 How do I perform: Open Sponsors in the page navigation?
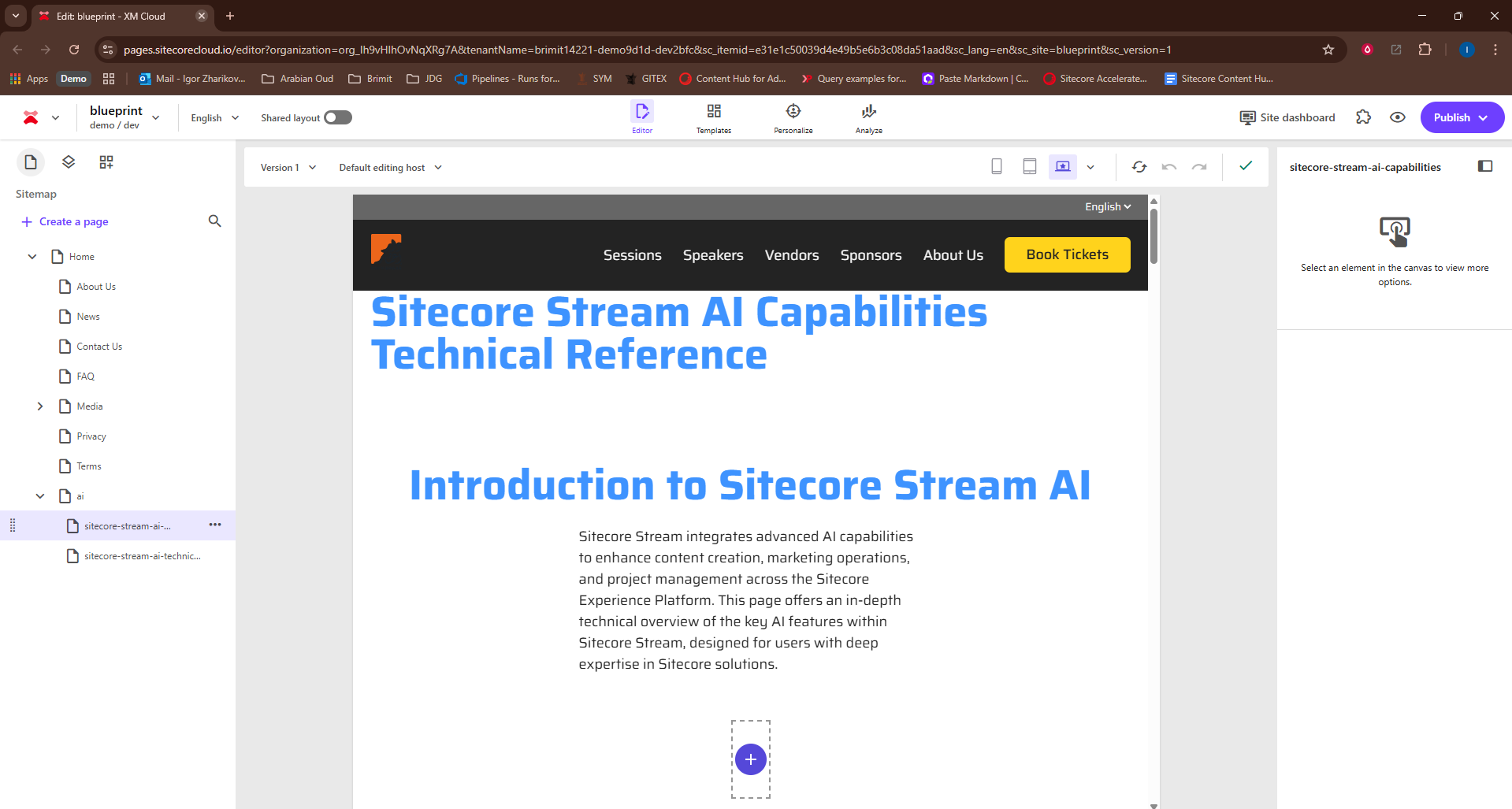[871, 255]
